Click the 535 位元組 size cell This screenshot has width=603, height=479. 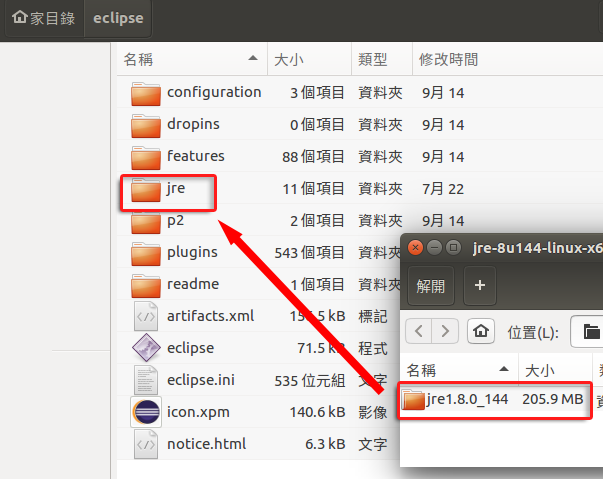(x=310, y=381)
